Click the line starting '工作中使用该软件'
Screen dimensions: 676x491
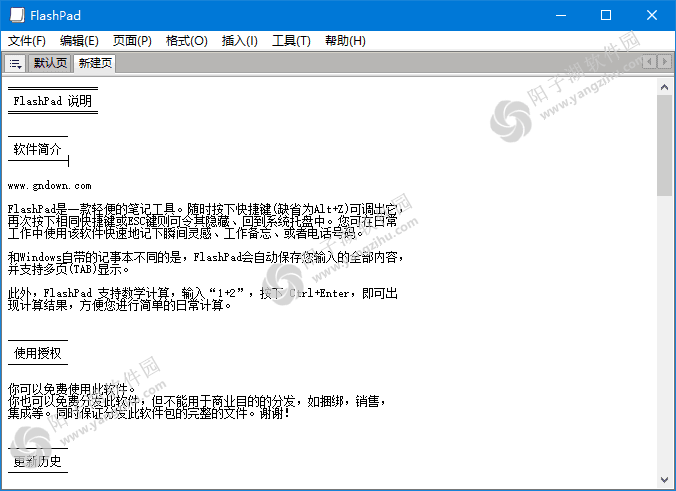188,233
